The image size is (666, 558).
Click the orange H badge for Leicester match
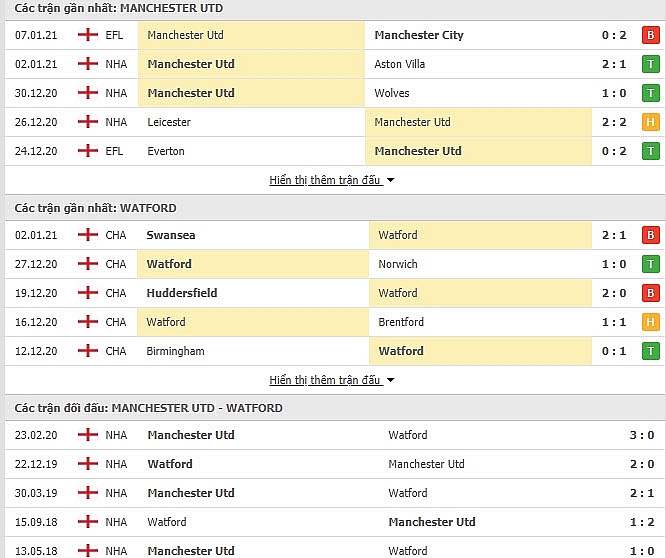click(650, 122)
